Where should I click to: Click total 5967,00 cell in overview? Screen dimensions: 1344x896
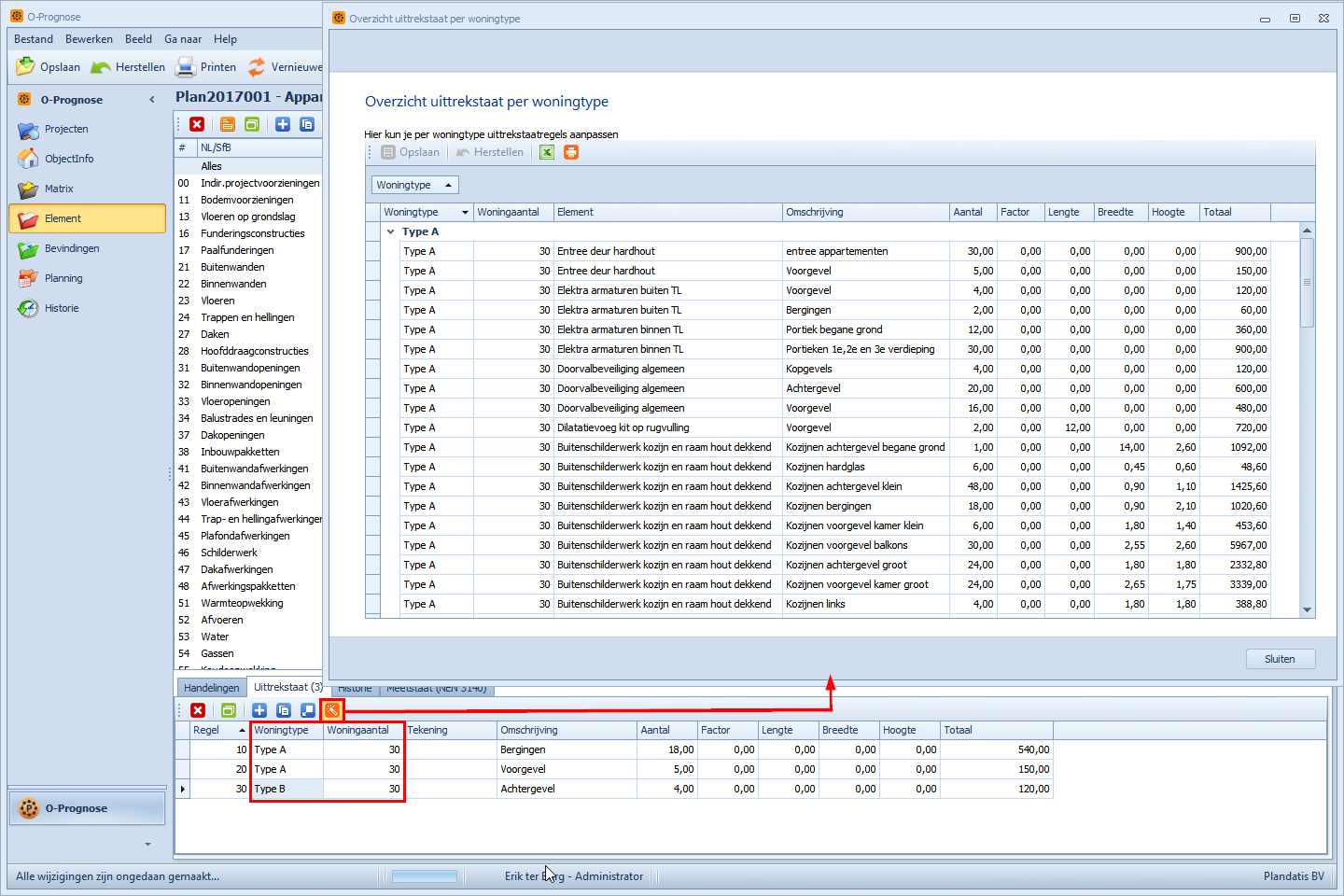[1235, 545]
